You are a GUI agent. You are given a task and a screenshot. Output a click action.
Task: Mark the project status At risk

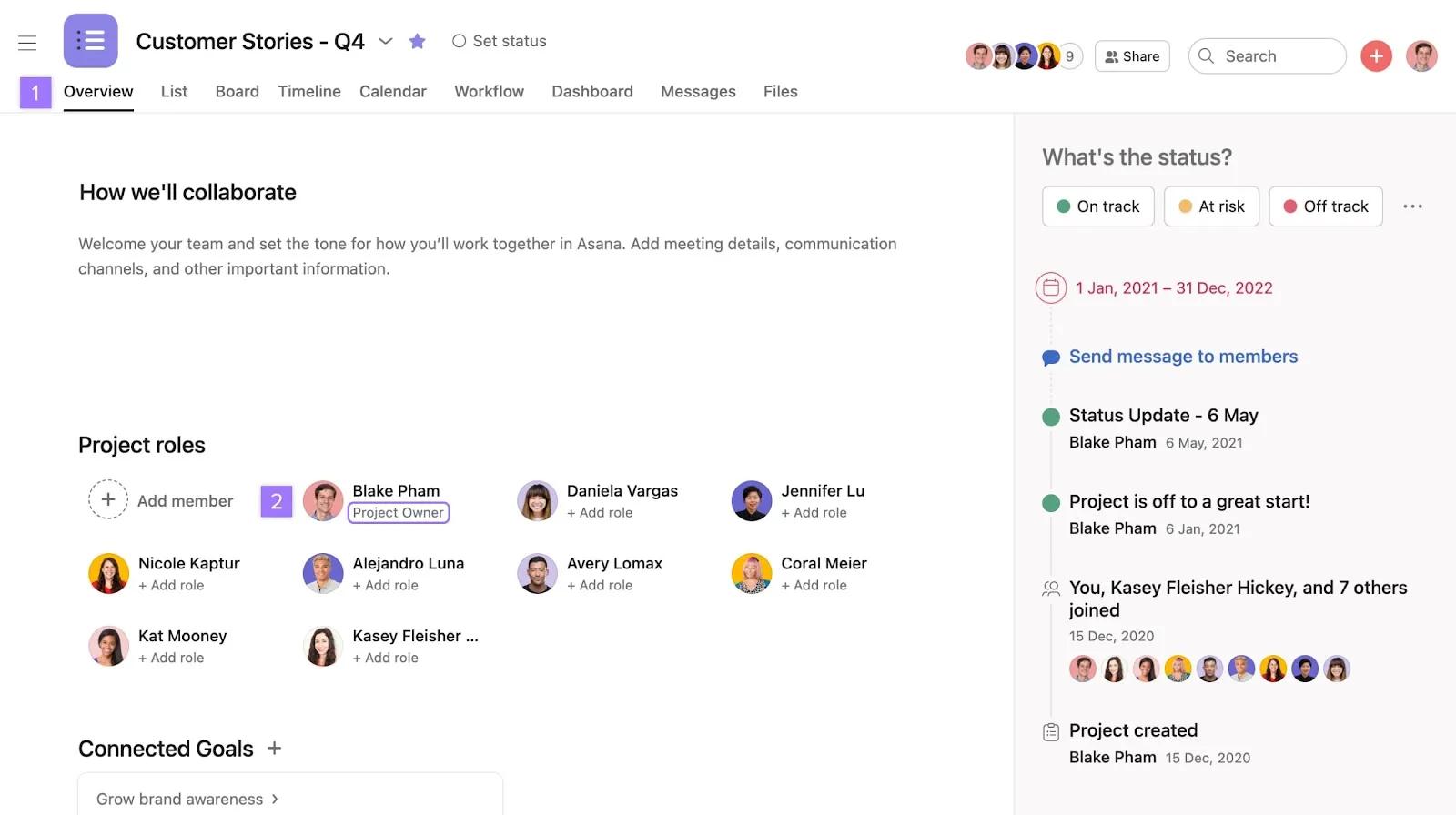pos(1211,206)
